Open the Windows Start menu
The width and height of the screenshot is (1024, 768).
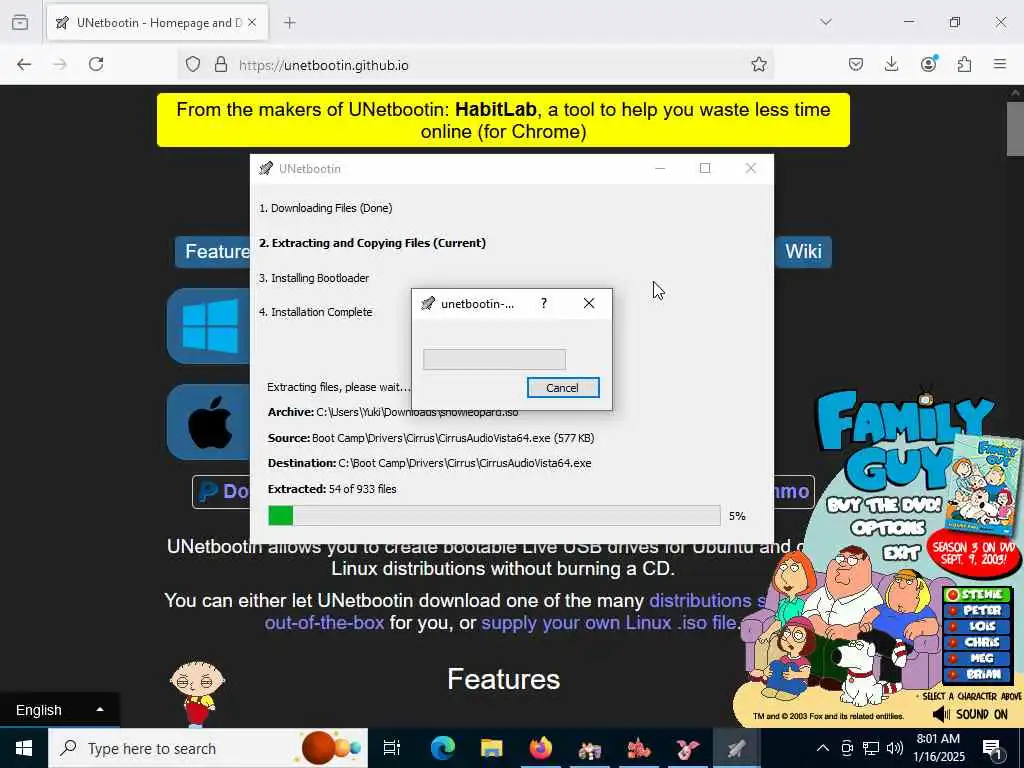(x=24, y=748)
